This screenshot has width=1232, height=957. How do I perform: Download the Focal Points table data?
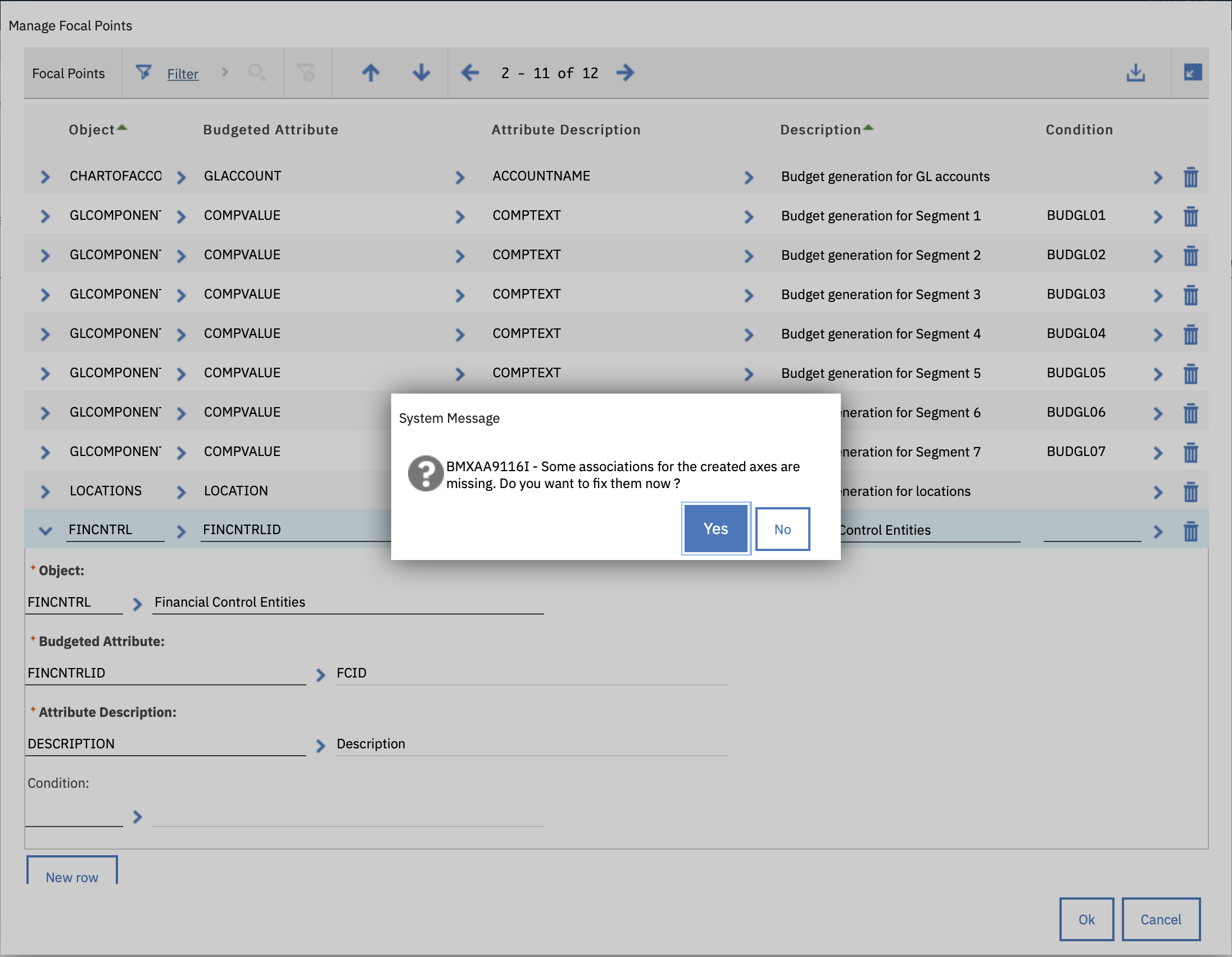click(x=1135, y=73)
